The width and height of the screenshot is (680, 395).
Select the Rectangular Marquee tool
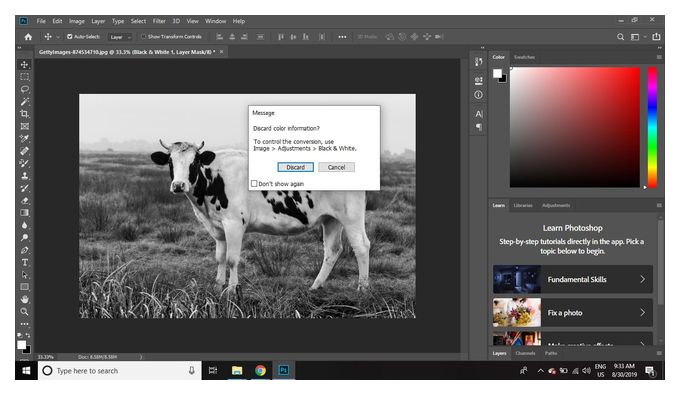click(25, 77)
